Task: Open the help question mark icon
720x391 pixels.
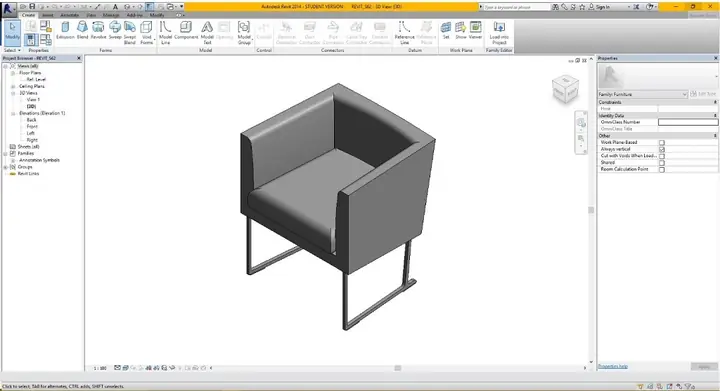Action: (x=649, y=7)
